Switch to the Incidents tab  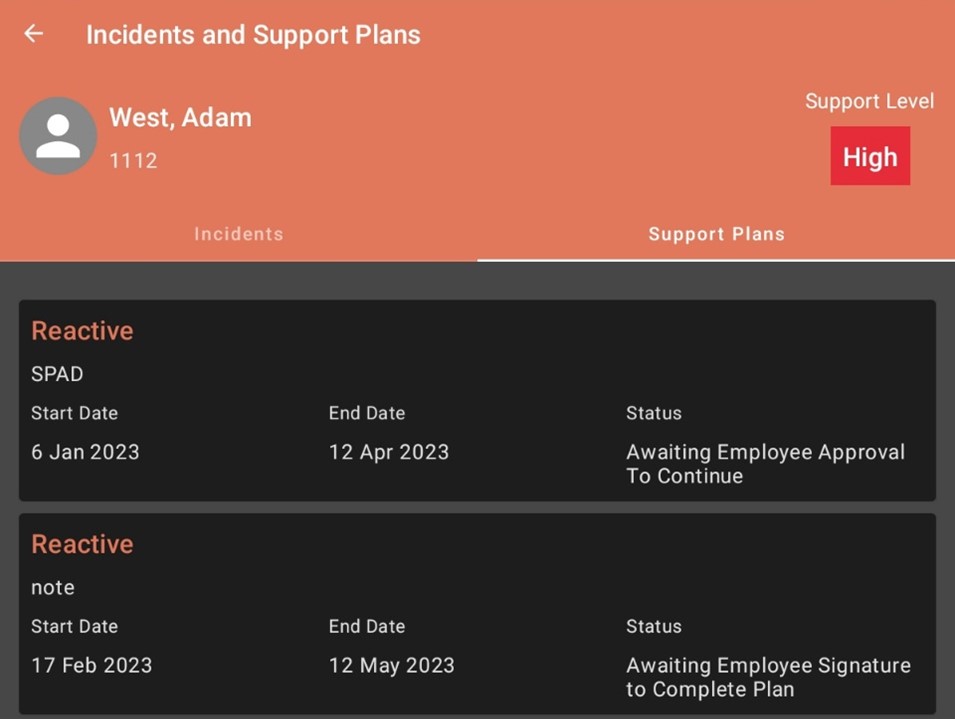[239, 234]
